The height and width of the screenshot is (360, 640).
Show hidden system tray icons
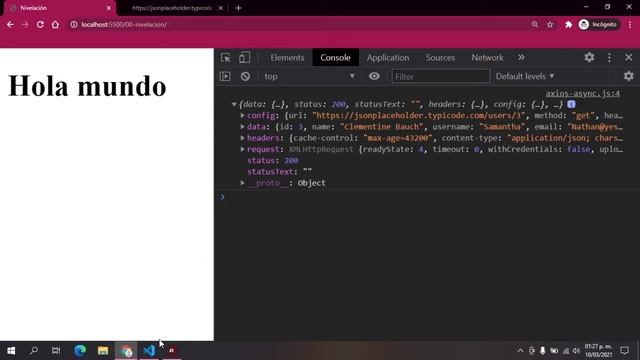pyautogui.click(x=520, y=351)
